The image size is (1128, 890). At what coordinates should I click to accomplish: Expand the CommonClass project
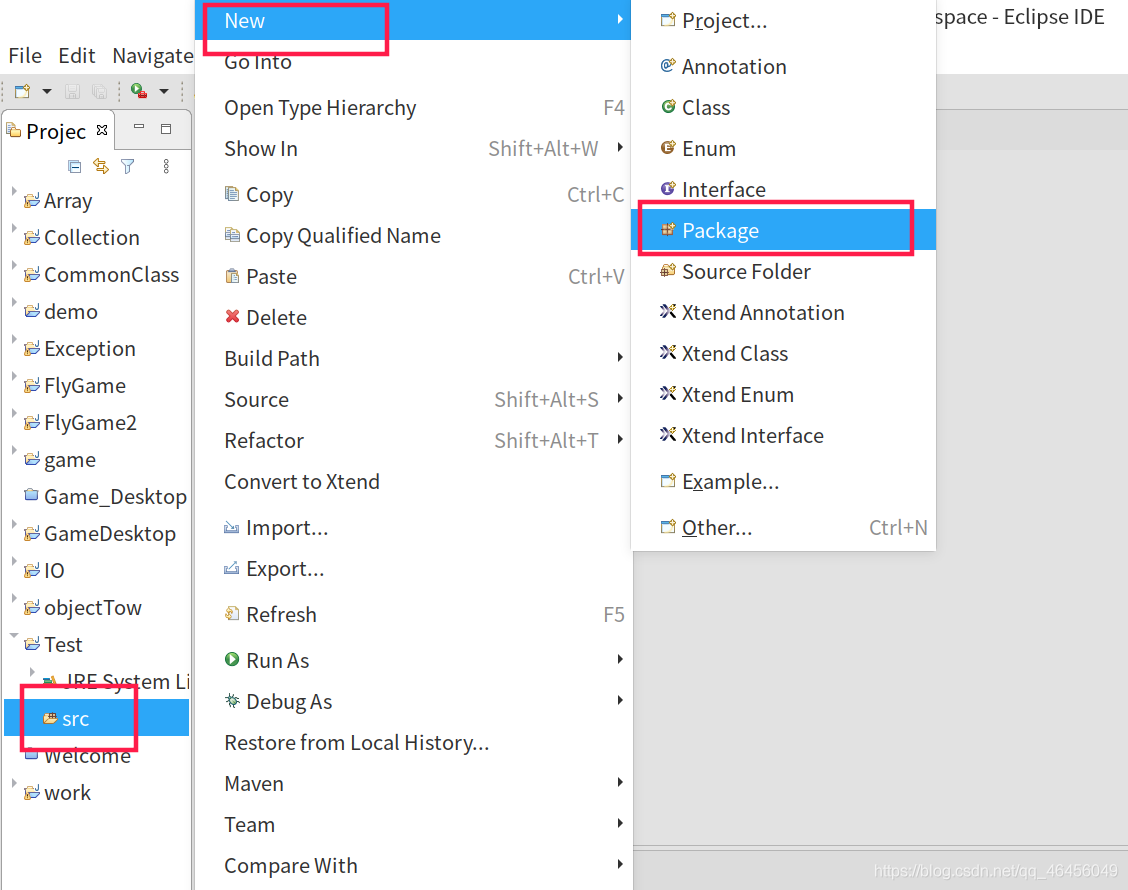14,265
